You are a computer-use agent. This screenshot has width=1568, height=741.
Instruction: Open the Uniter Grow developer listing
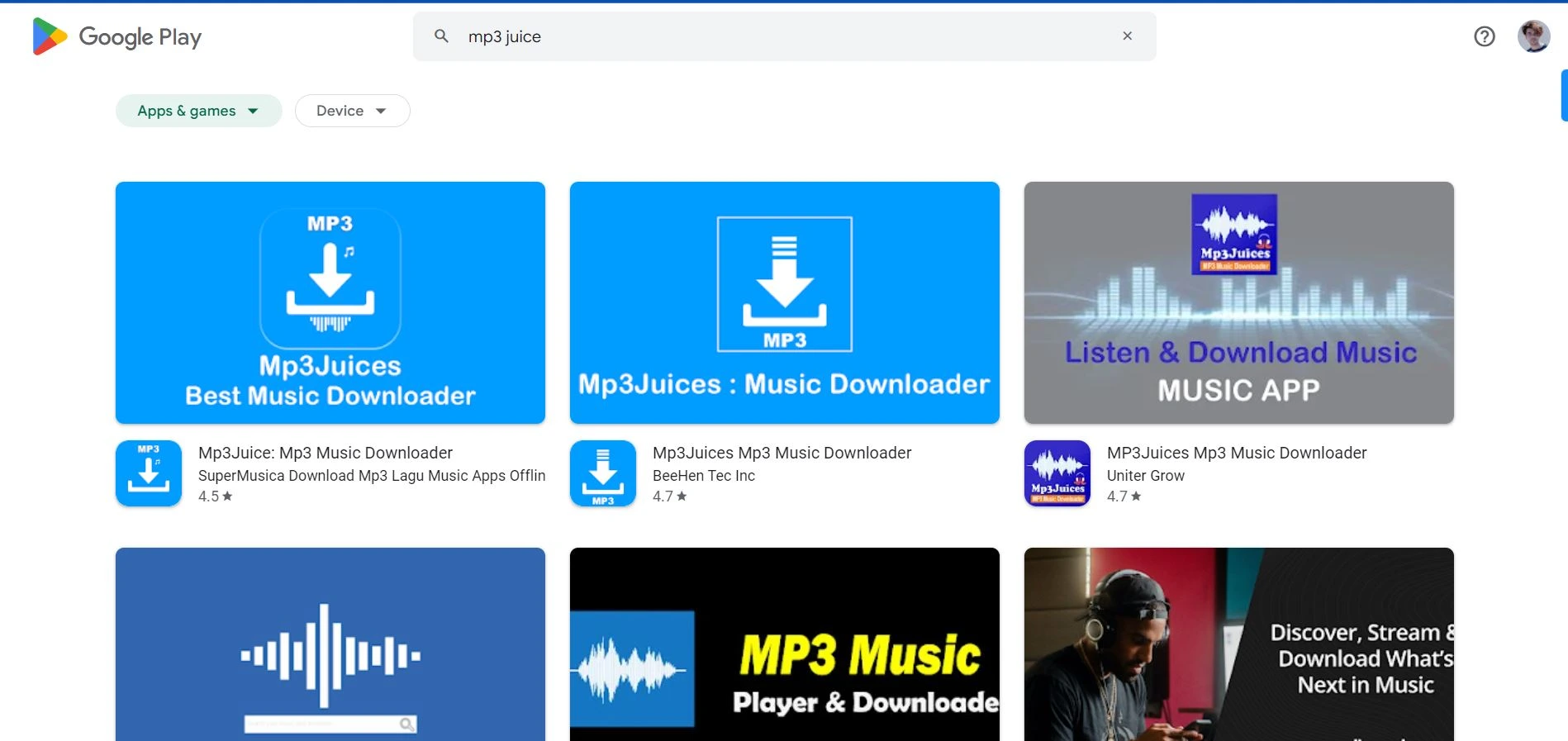tap(1146, 476)
